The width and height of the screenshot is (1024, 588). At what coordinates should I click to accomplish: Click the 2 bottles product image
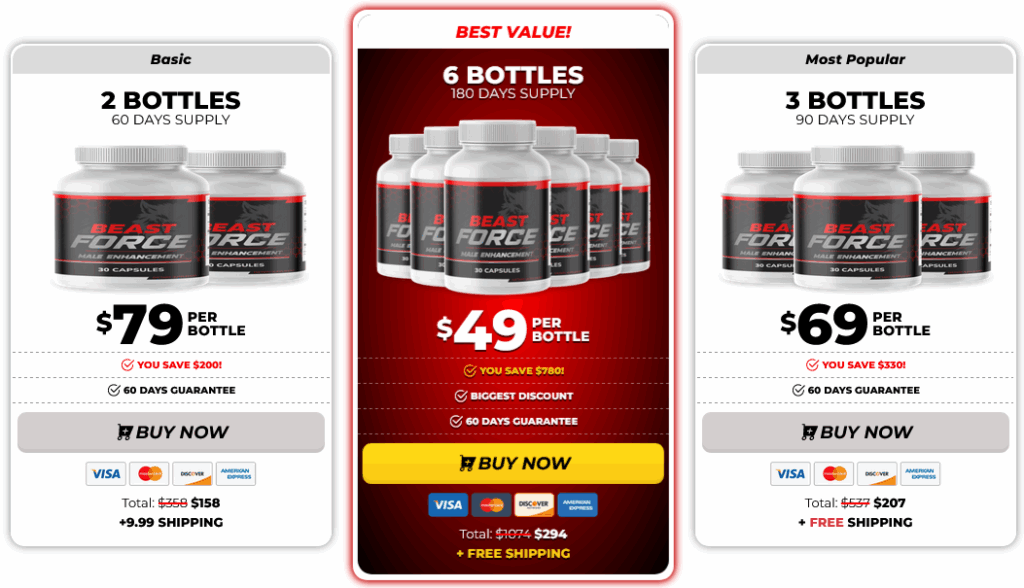tap(179, 218)
